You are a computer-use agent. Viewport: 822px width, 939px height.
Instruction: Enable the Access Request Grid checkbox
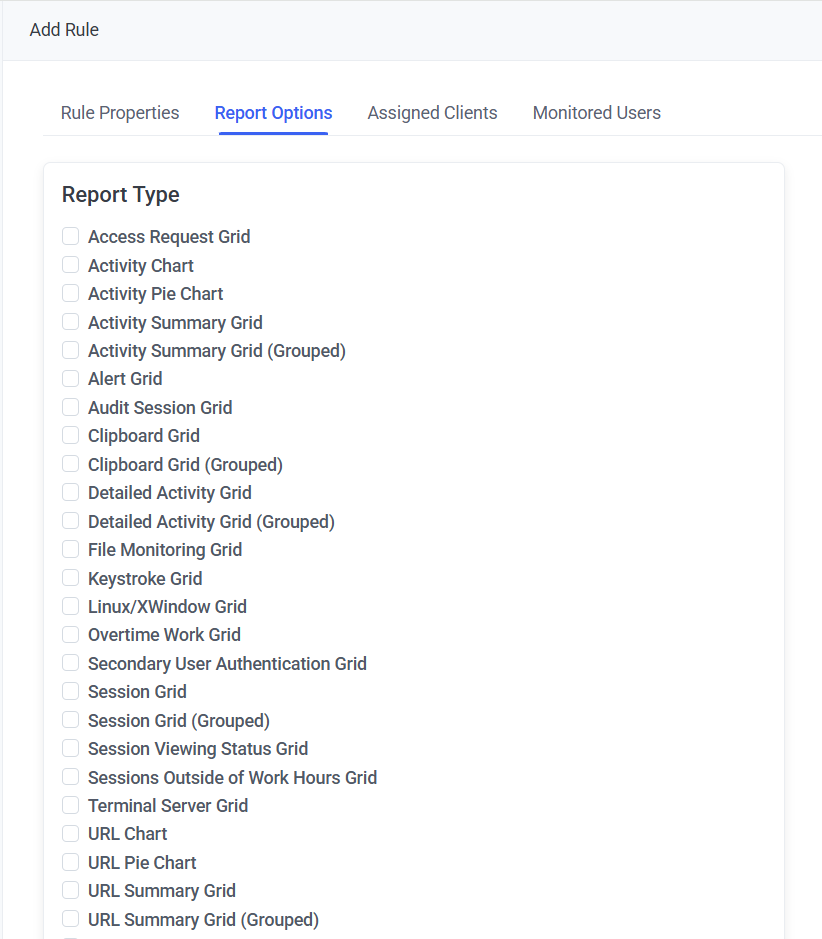tap(71, 237)
